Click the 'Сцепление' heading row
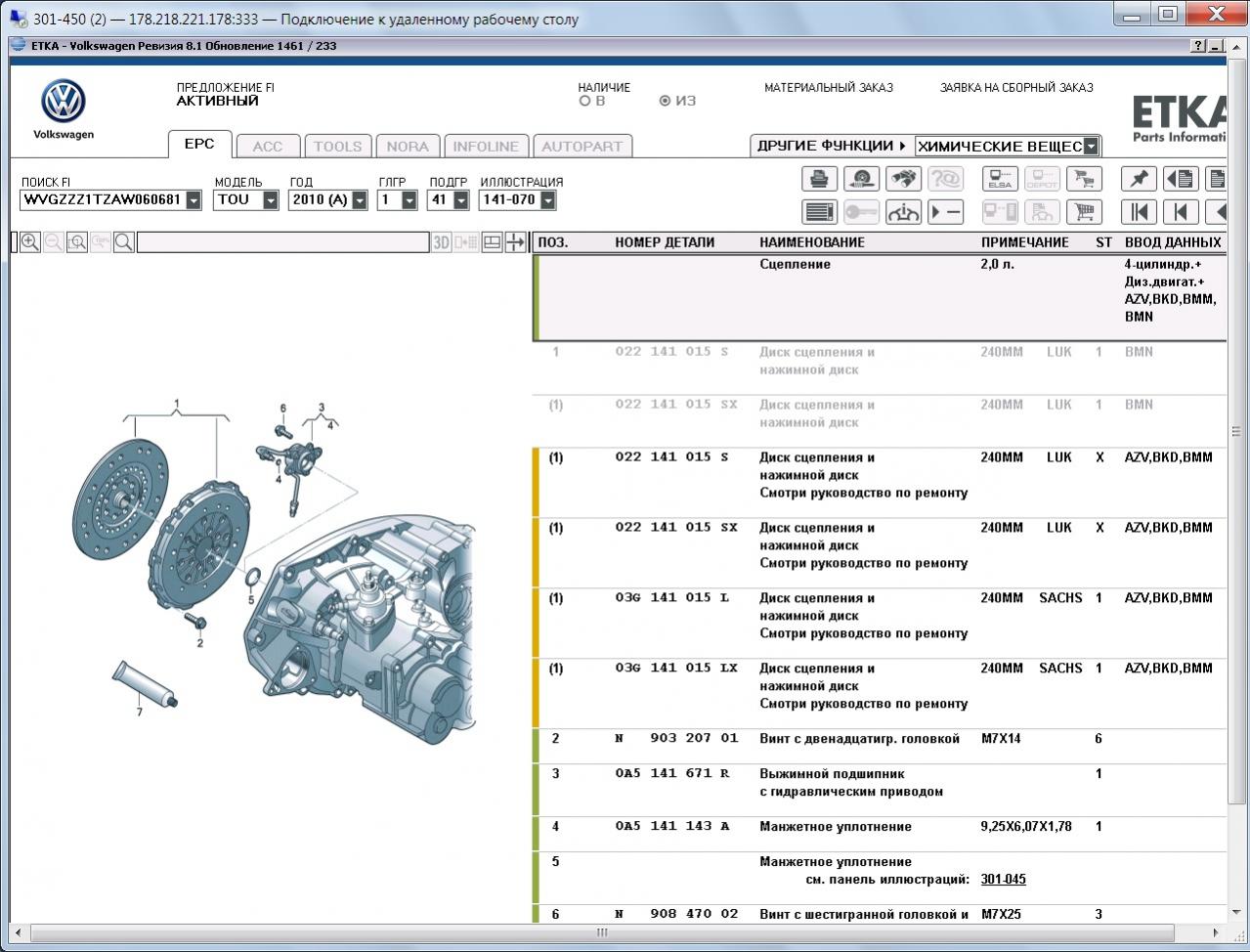The width and height of the screenshot is (1250, 952). pos(880,297)
